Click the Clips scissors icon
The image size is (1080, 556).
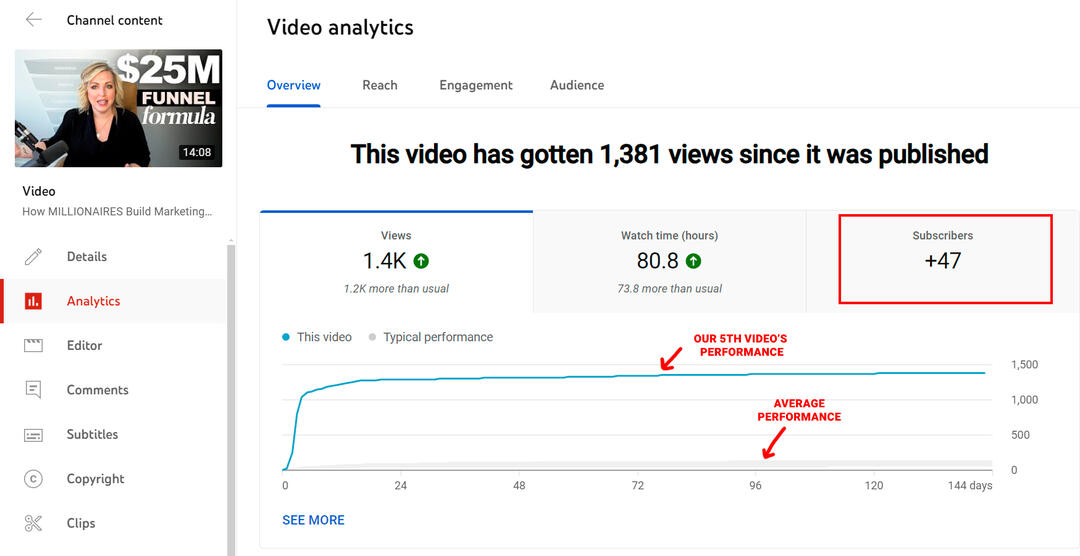tap(34, 523)
